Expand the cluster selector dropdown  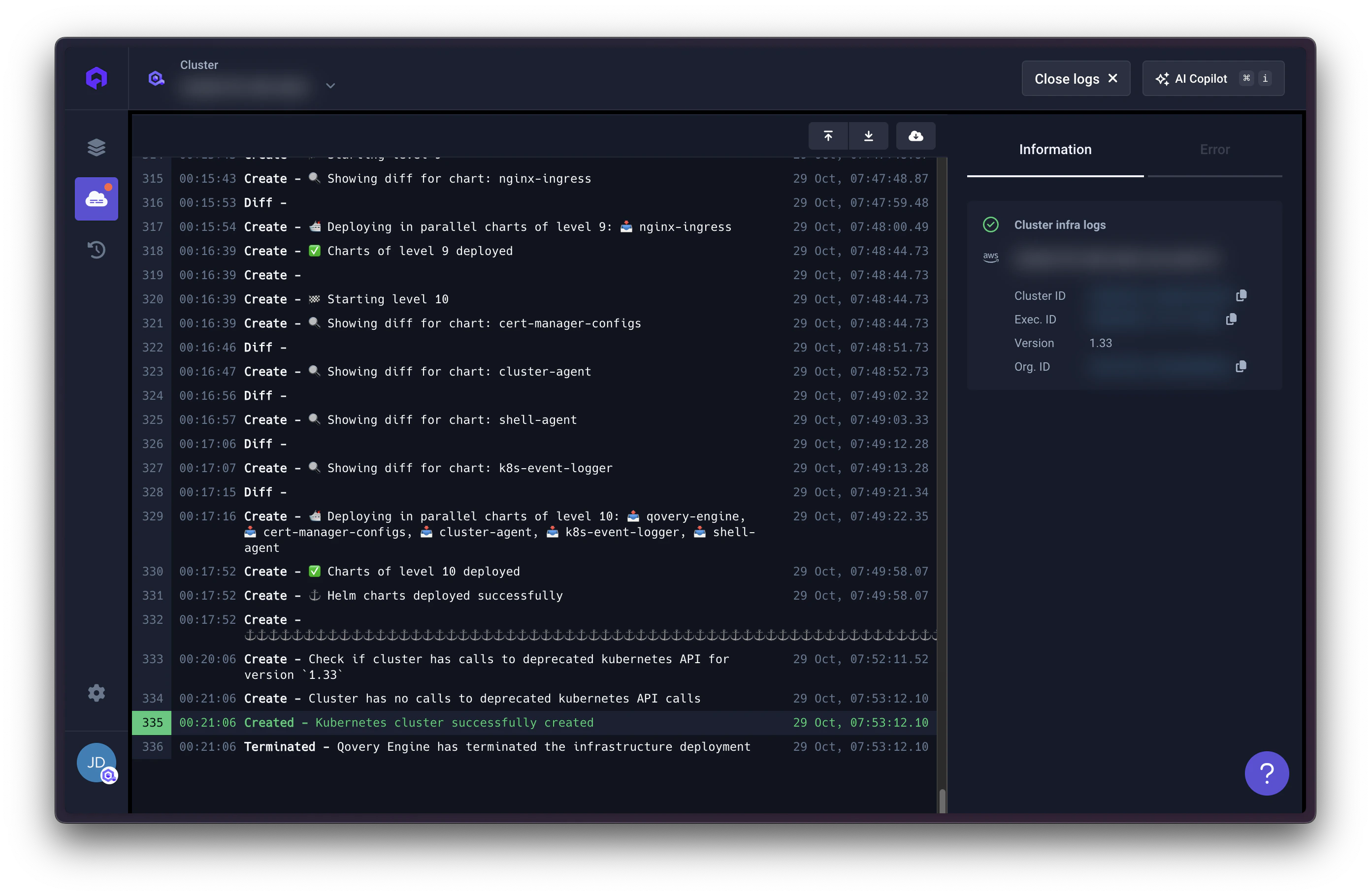coord(330,85)
